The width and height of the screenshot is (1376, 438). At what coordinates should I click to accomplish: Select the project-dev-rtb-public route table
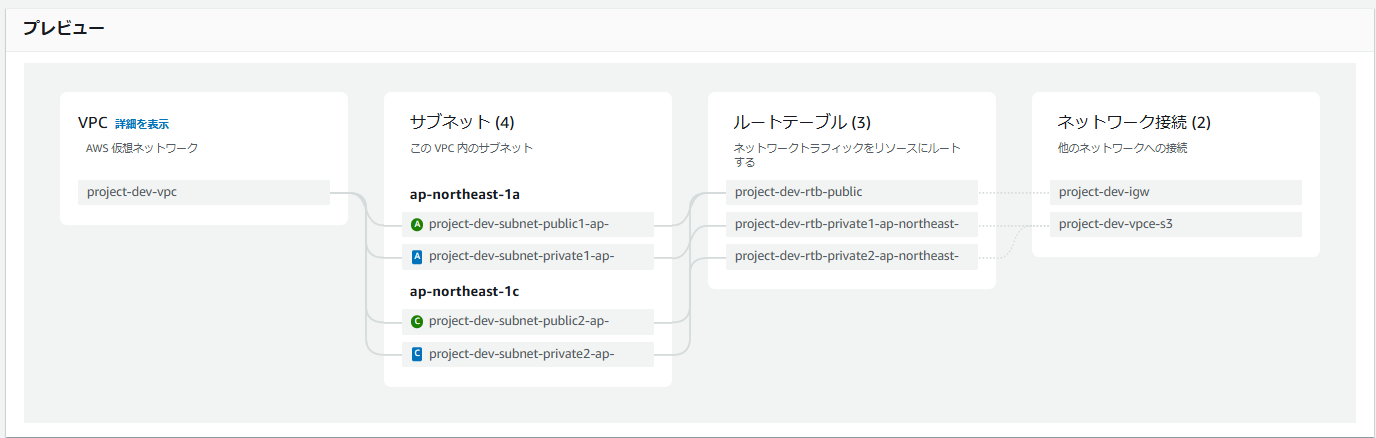(x=798, y=192)
